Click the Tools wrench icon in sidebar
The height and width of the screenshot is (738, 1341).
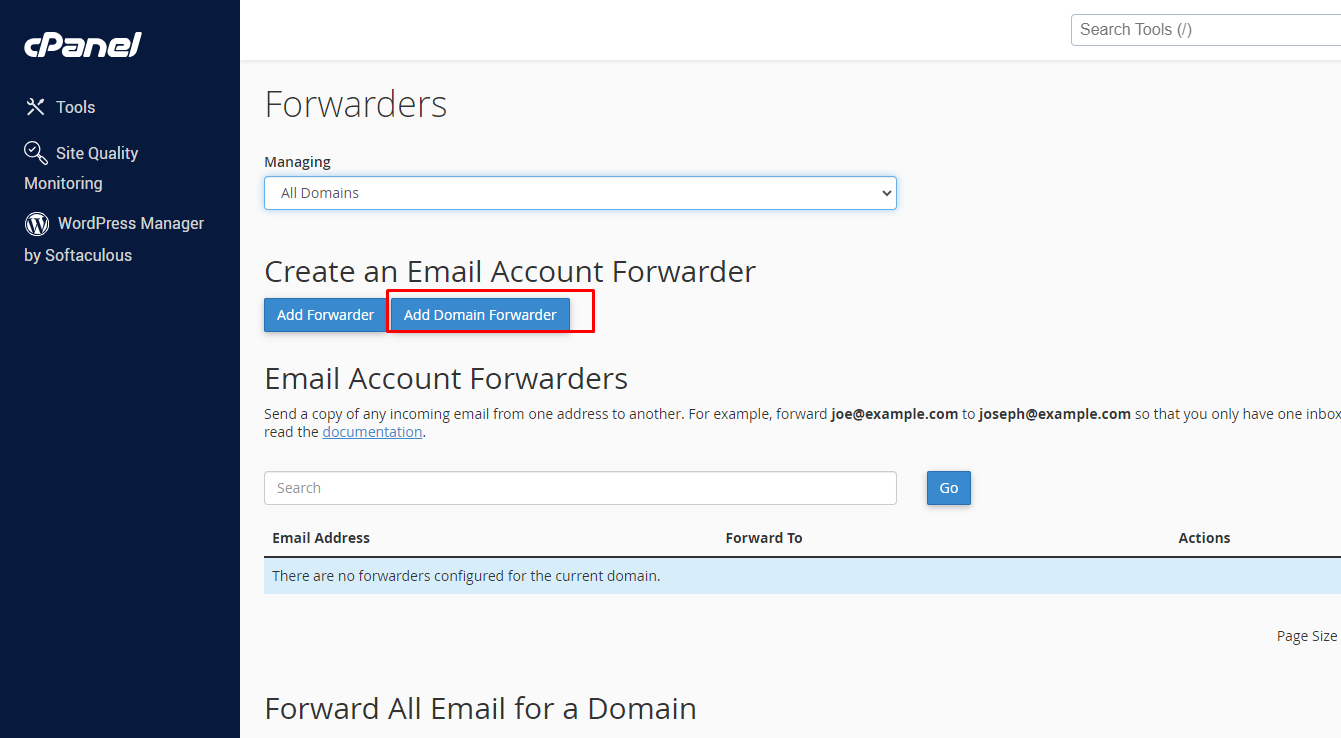point(36,107)
